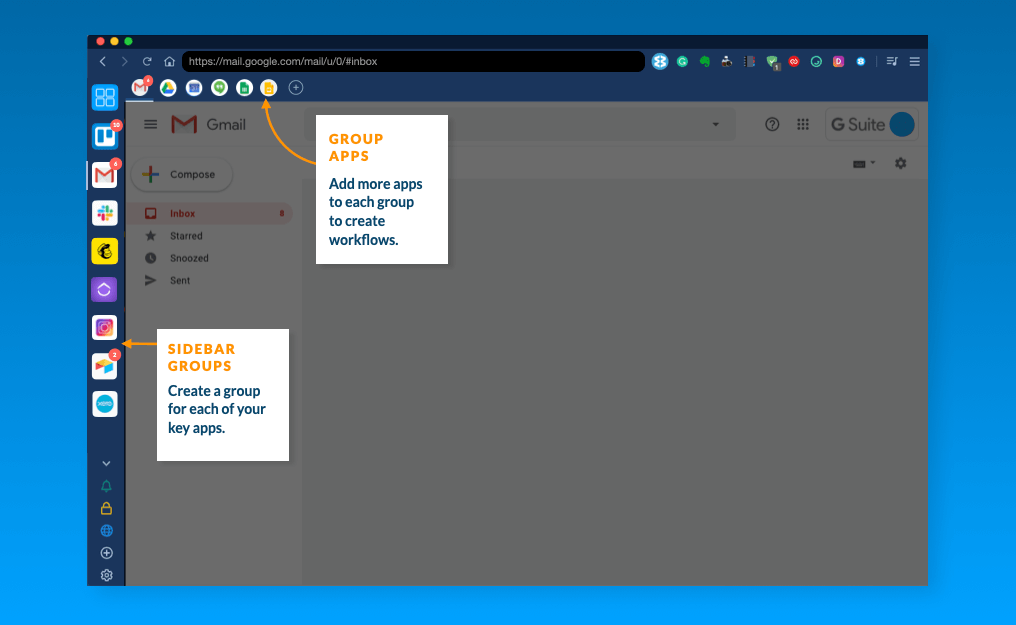
Task: Open the Starred folder in Gmail
Action: tap(186, 236)
